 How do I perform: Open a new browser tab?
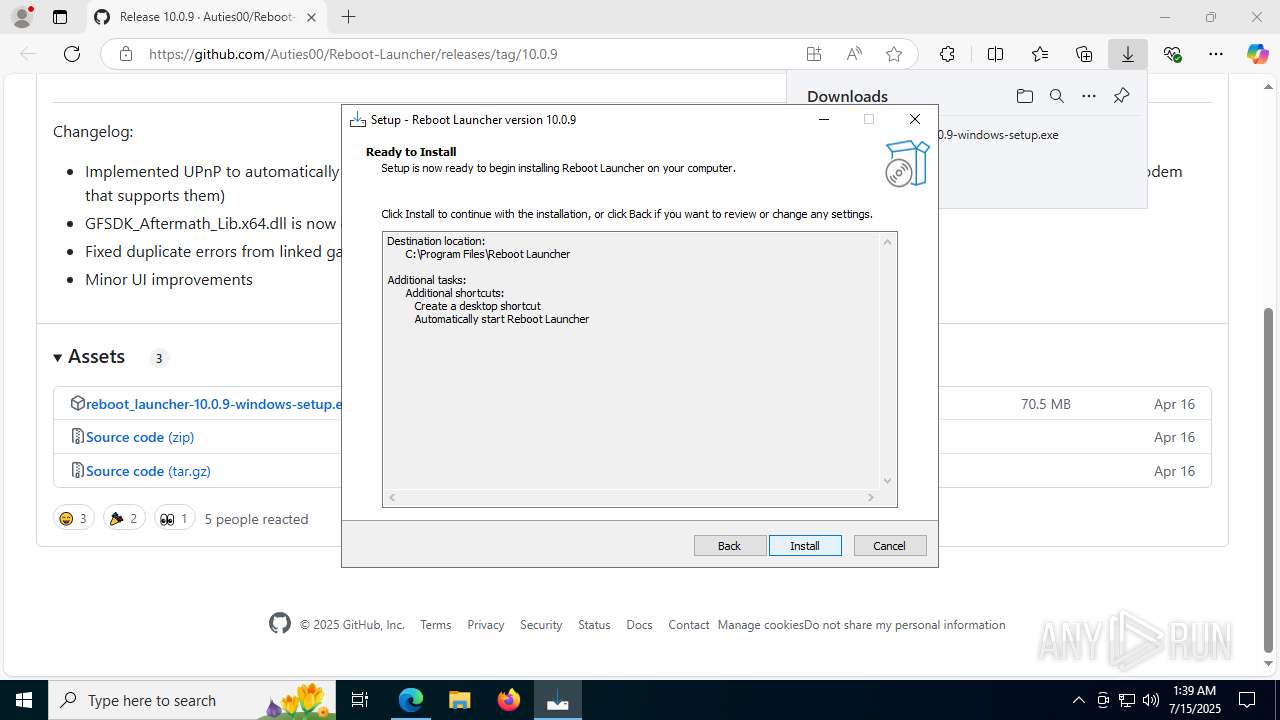coord(348,17)
